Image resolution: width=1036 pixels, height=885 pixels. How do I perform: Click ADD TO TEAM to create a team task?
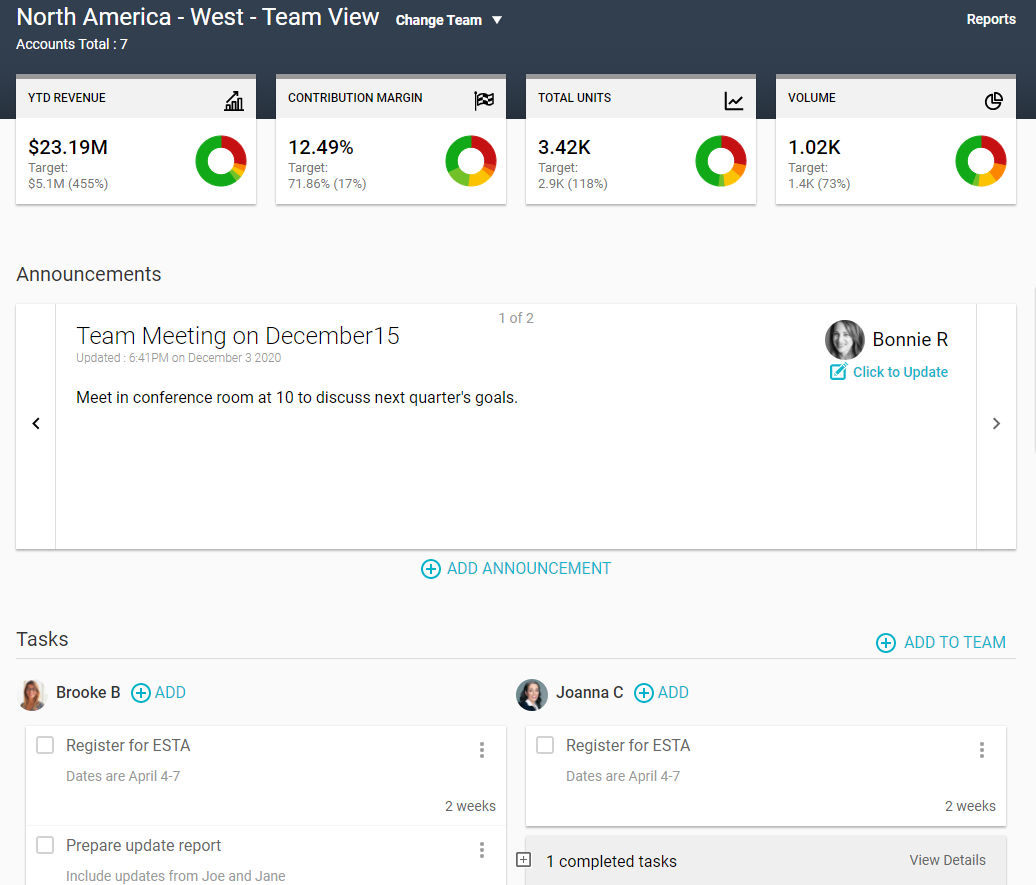click(940, 643)
